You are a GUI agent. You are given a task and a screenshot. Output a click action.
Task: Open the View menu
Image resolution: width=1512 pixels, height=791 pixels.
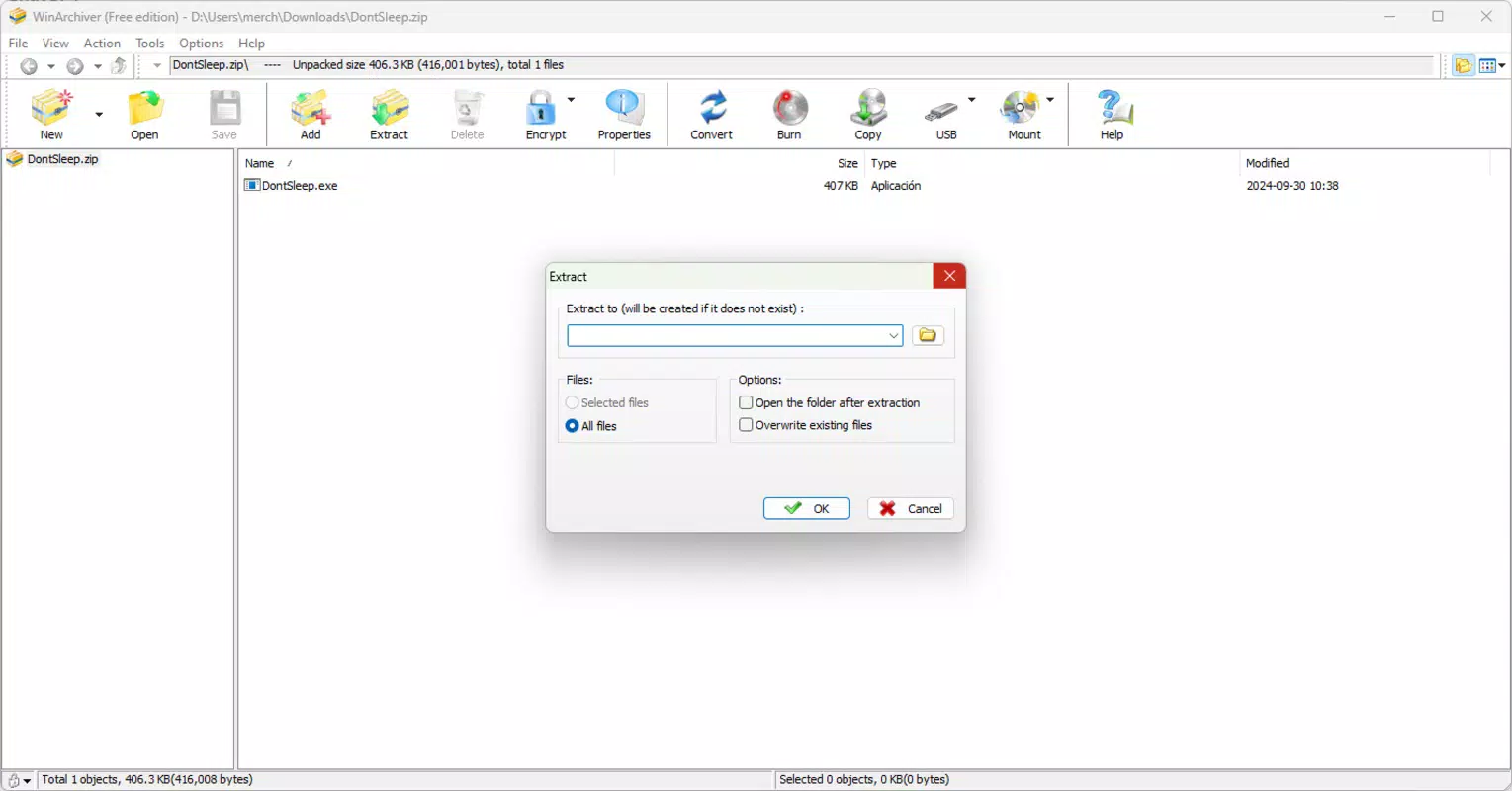click(55, 44)
